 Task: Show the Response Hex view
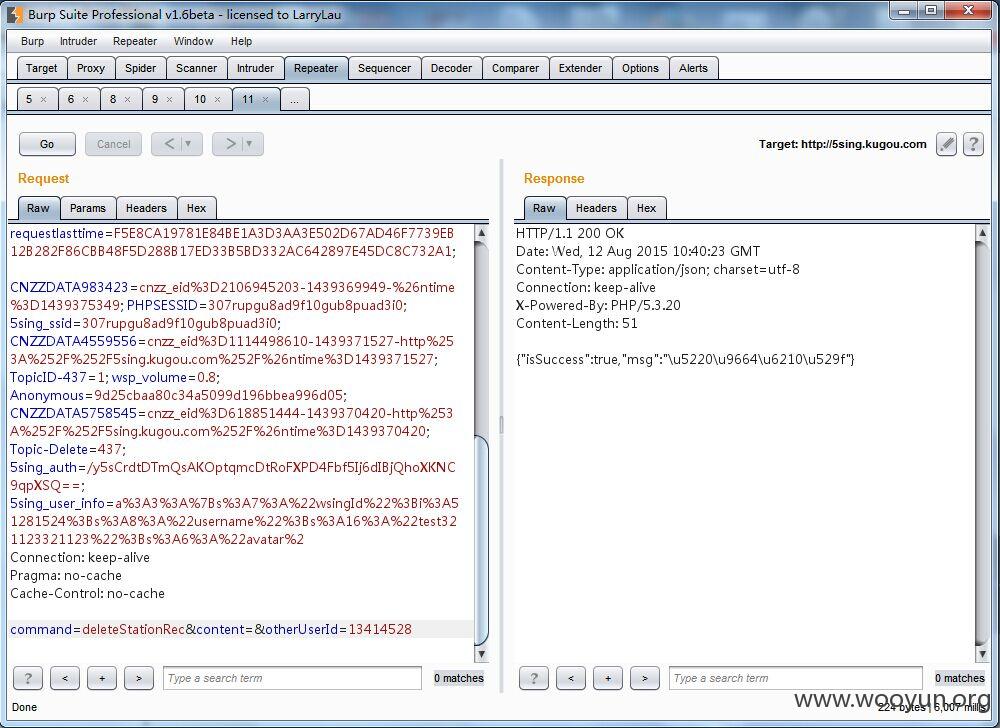pos(646,208)
